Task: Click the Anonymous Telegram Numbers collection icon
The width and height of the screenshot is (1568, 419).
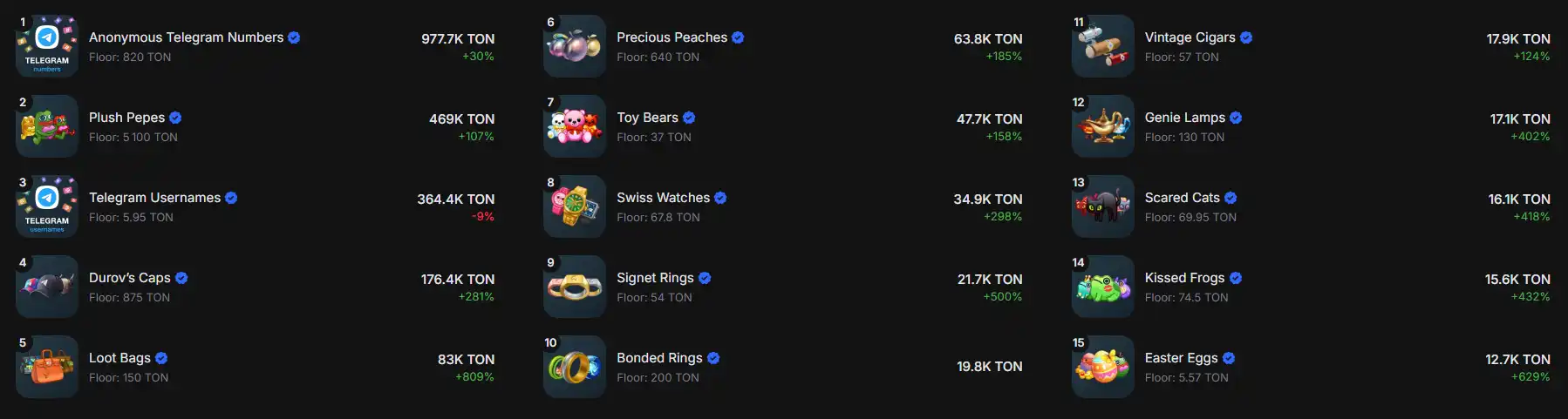Action: click(x=47, y=46)
